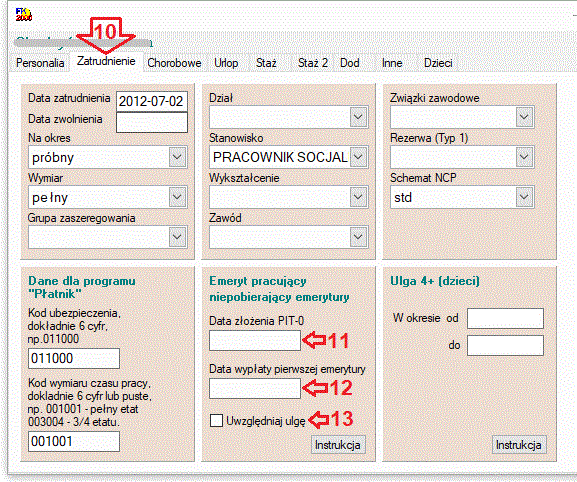
Task: Click the Data złożenia PIT-0 field
Action: pyautogui.click(x=255, y=340)
